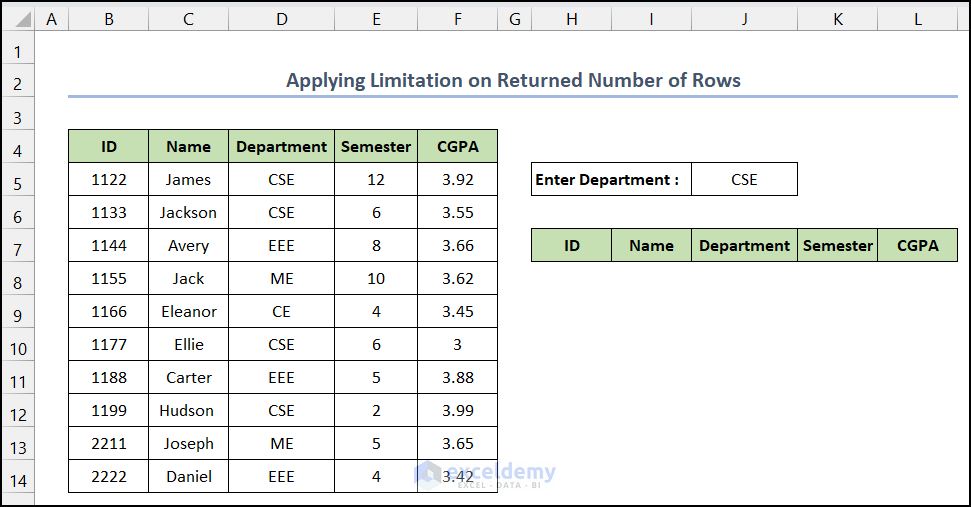Select the Name header in the right table
The image size is (971, 507).
[651, 246]
